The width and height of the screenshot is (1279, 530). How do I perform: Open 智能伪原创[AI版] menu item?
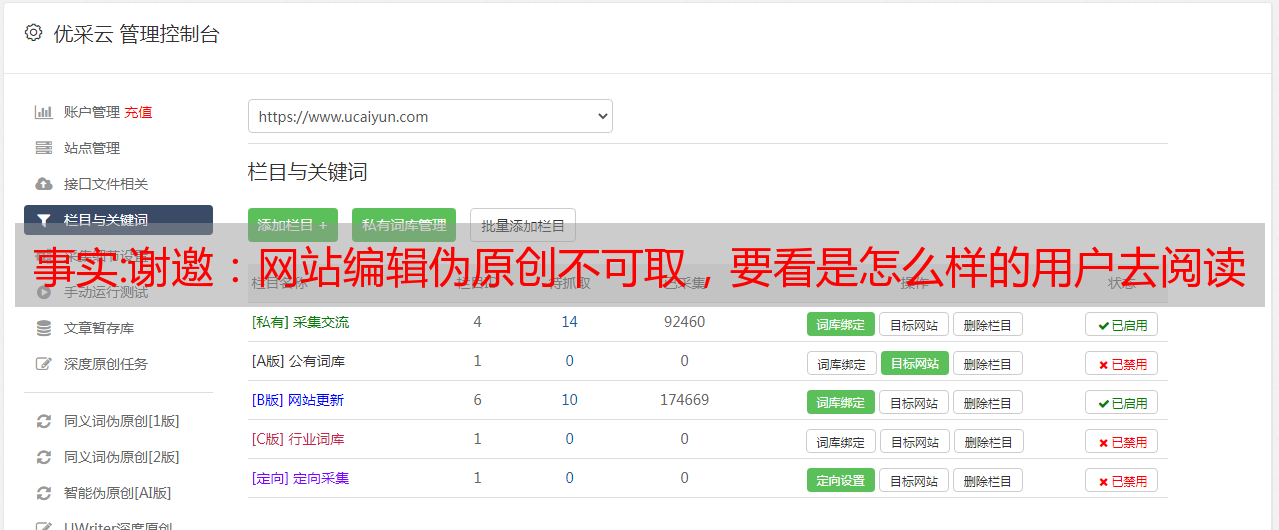pyautogui.click(x=118, y=493)
